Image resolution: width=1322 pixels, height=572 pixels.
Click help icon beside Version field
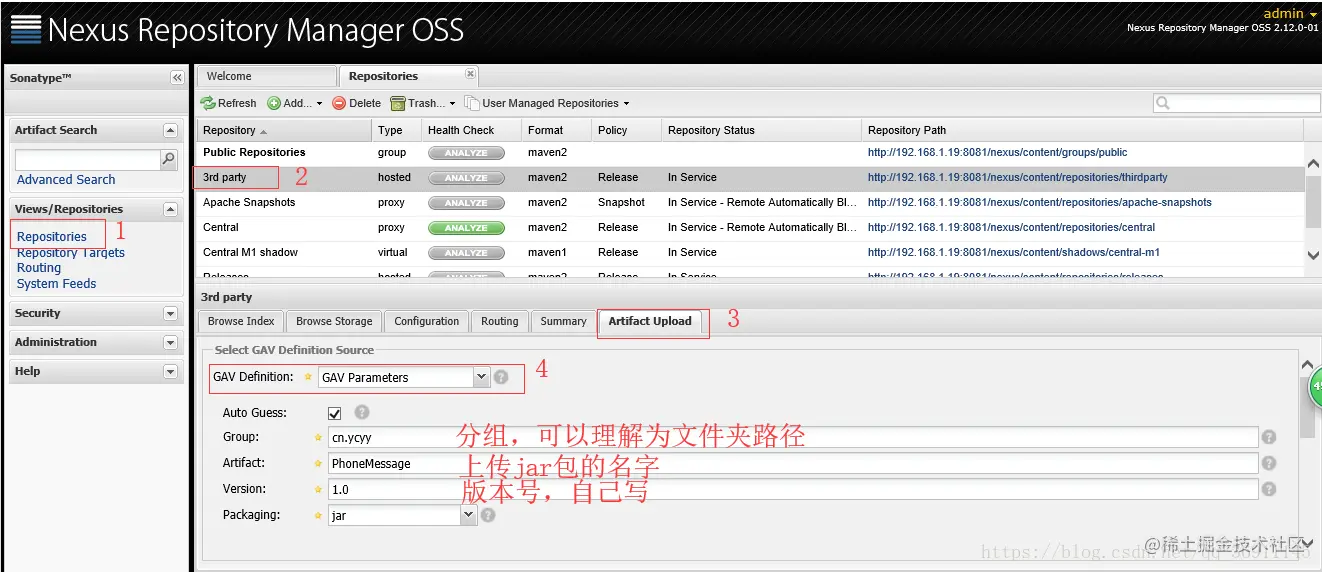click(1269, 489)
